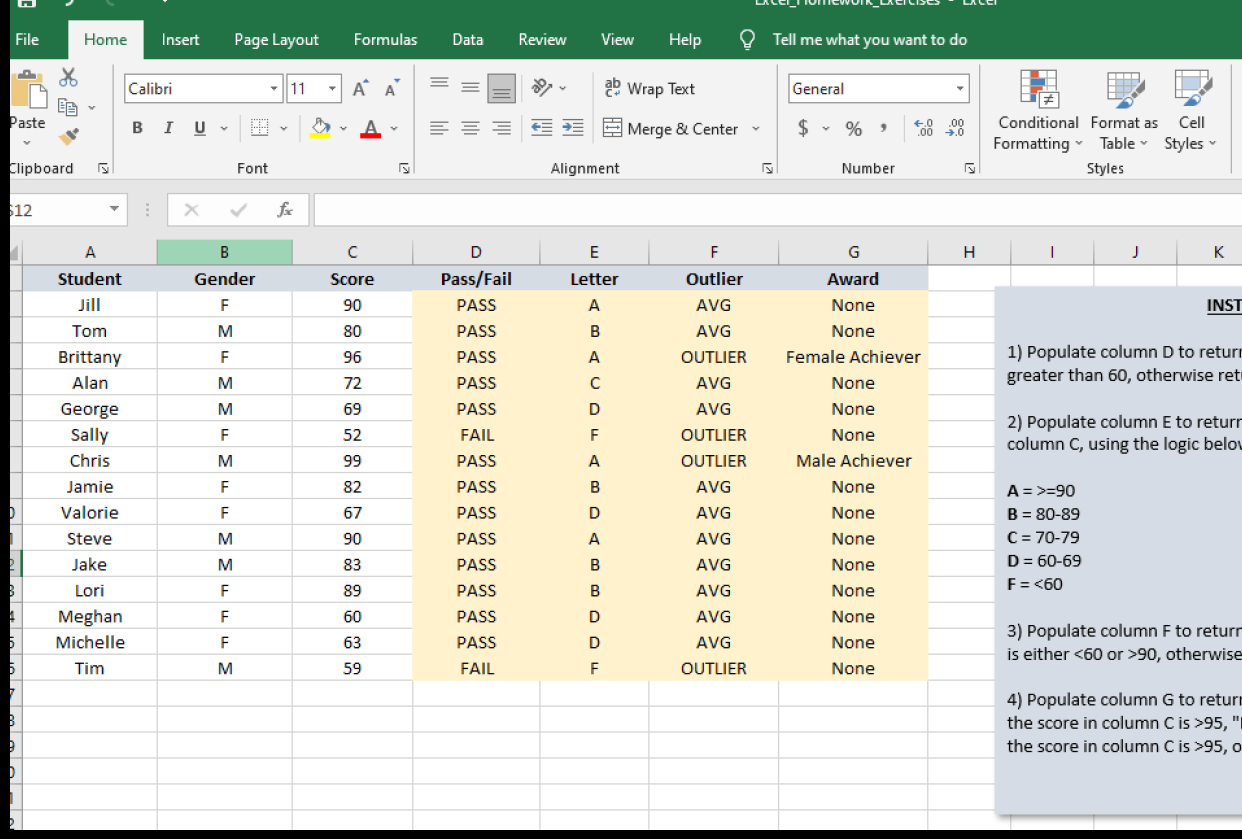Decrease the cell indent
Image resolution: width=1242 pixels, height=839 pixels.
542,128
